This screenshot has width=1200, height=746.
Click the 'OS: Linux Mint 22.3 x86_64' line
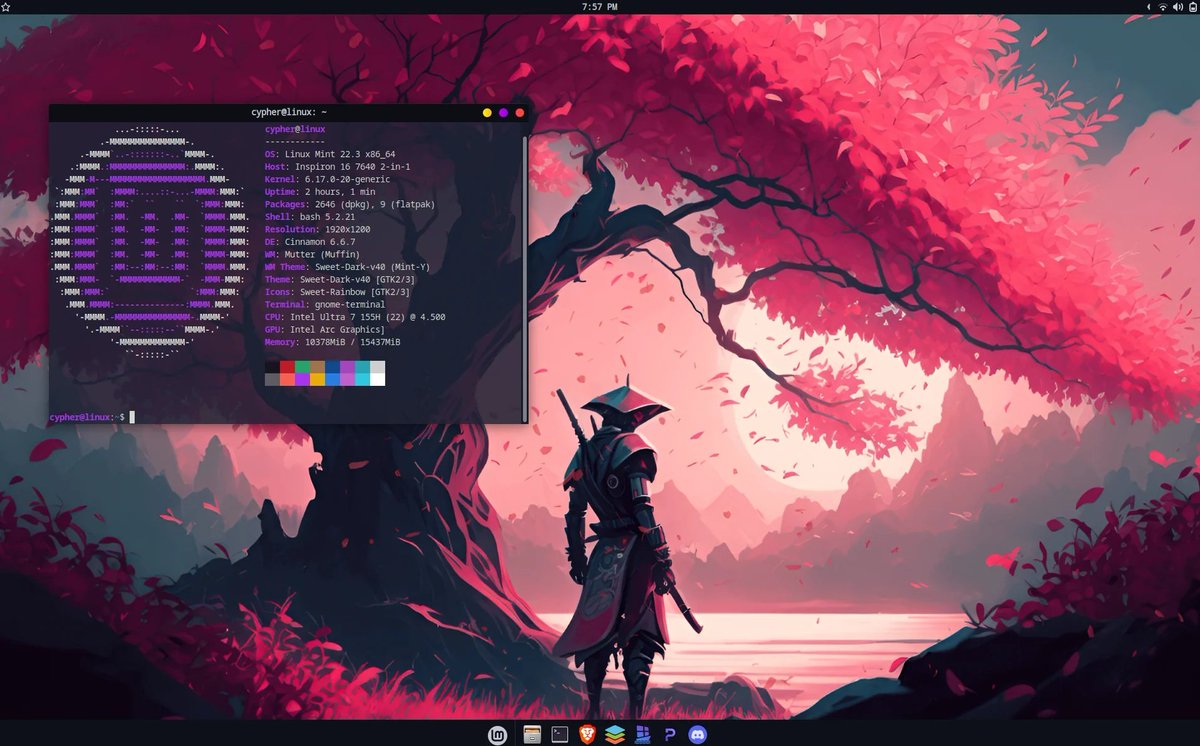click(x=330, y=154)
